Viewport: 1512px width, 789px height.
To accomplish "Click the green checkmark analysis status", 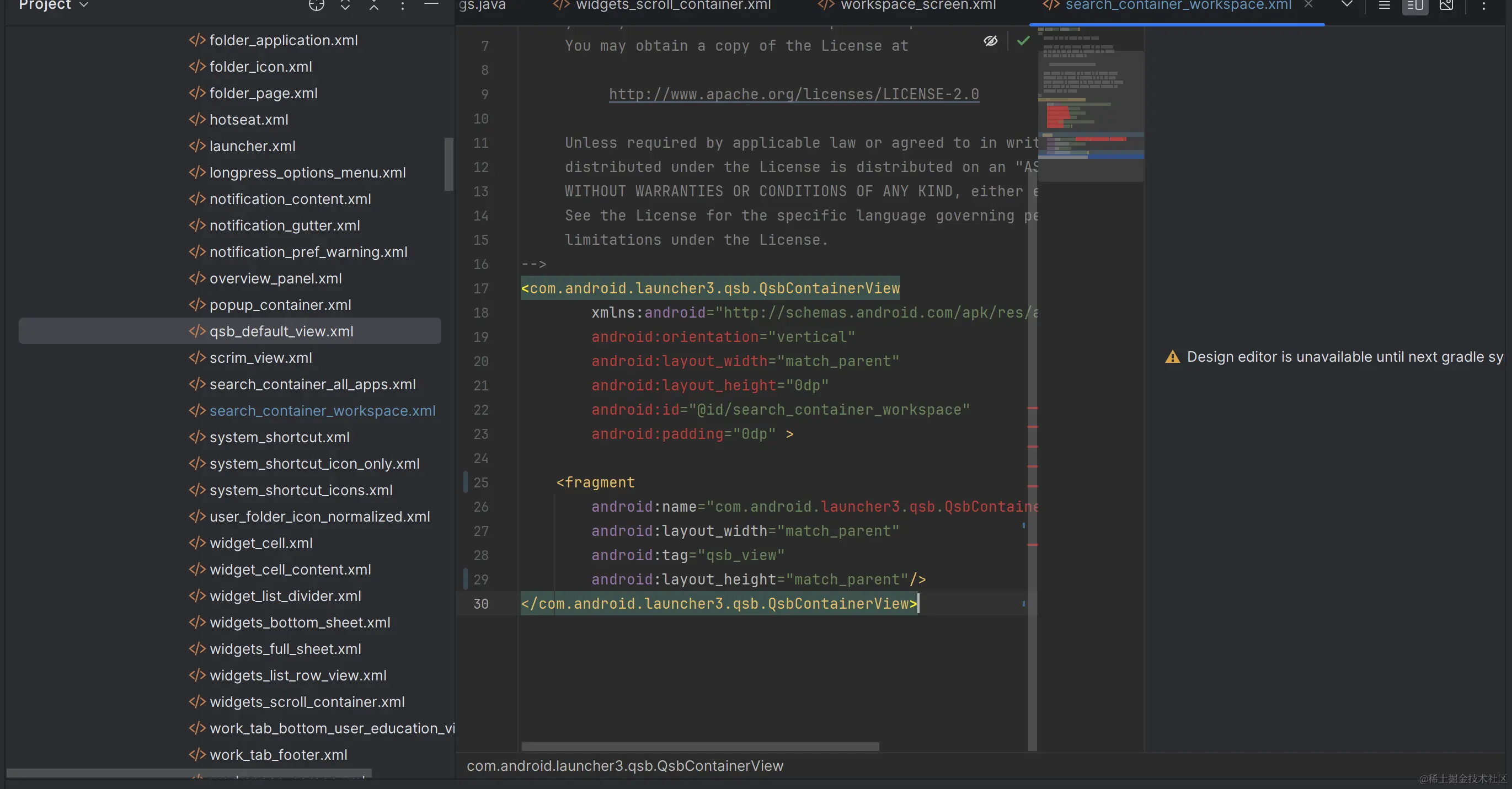I will point(1023,40).
